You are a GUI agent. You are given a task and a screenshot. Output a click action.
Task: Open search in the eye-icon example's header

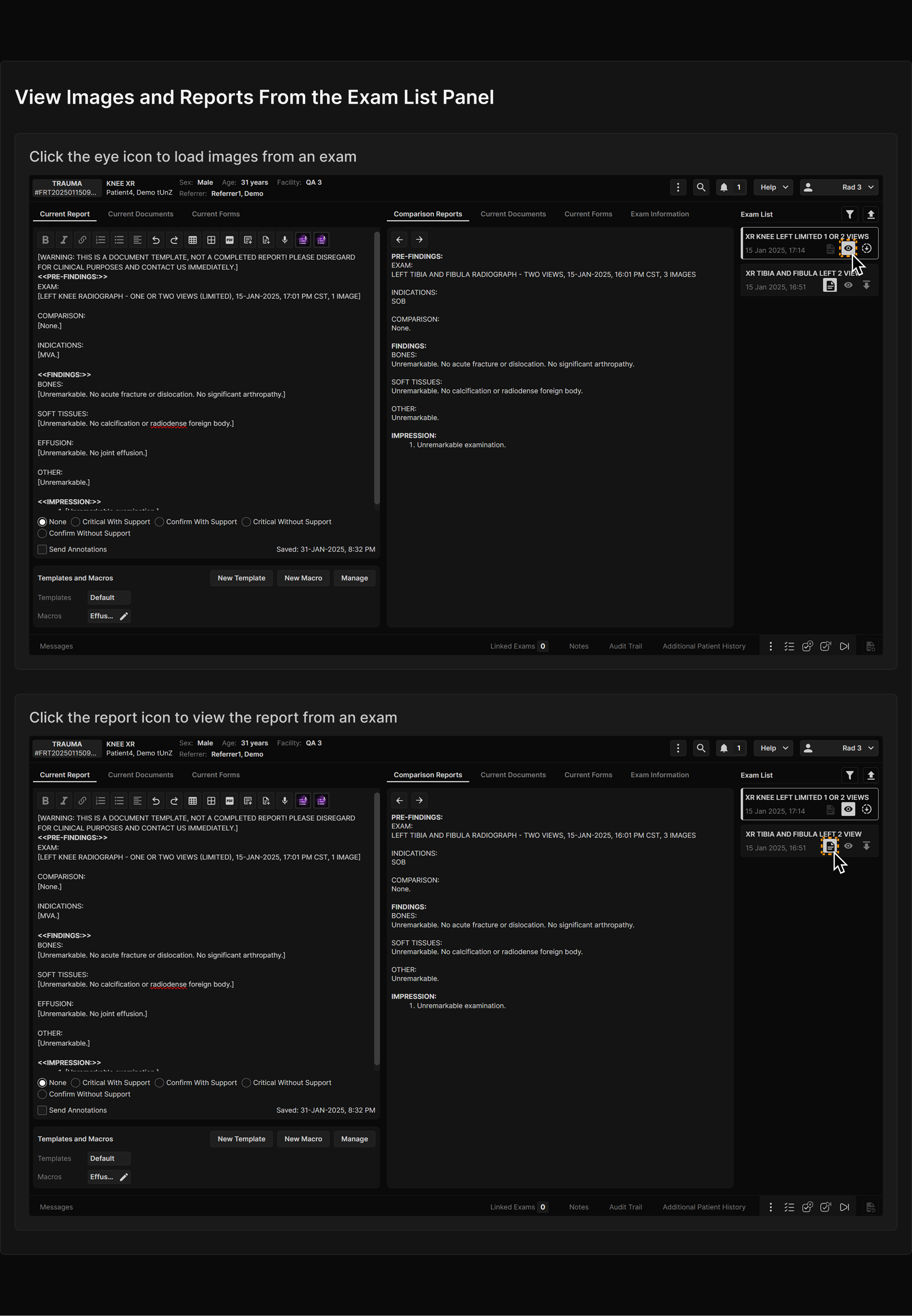pyautogui.click(x=701, y=187)
